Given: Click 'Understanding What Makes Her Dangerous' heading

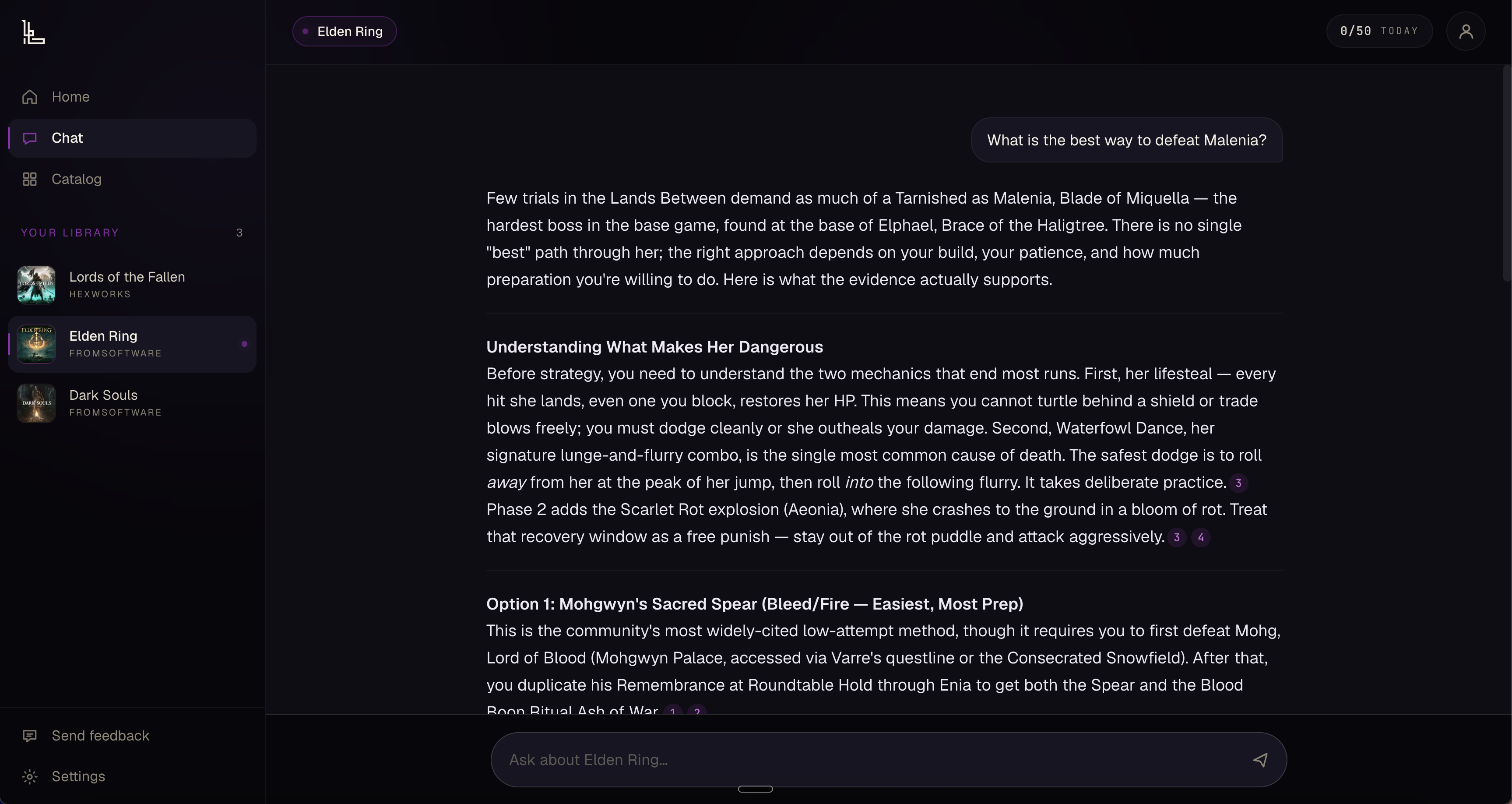Looking at the screenshot, I should point(654,347).
